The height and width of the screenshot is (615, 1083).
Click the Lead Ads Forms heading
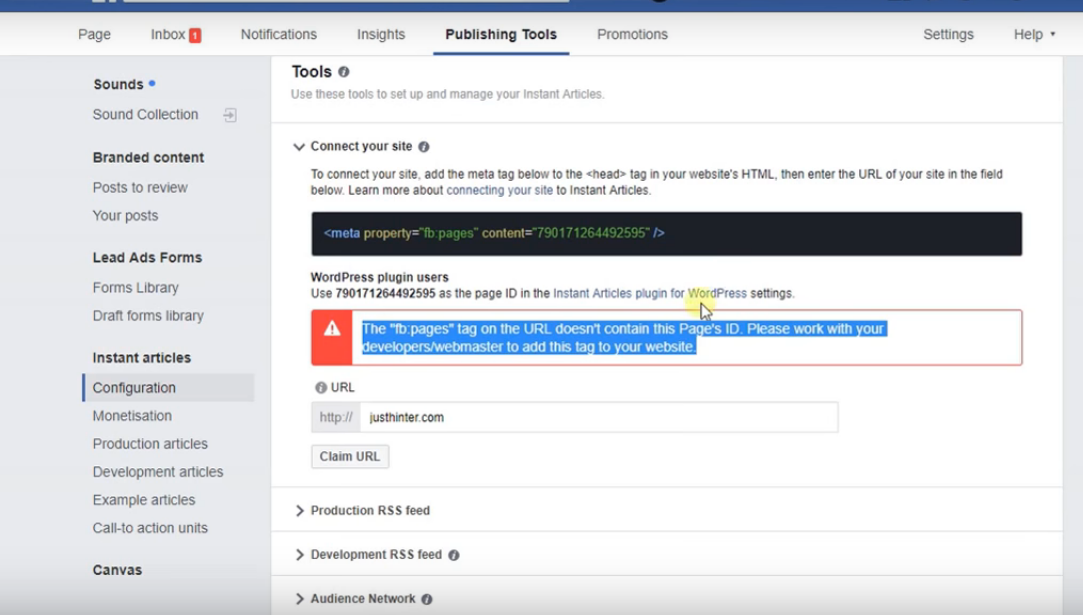147,258
